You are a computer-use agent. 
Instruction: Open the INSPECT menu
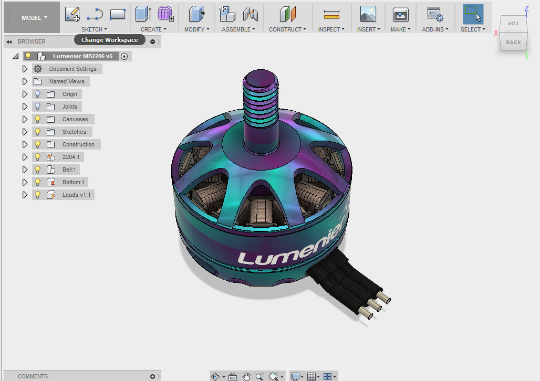pos(331,29)
